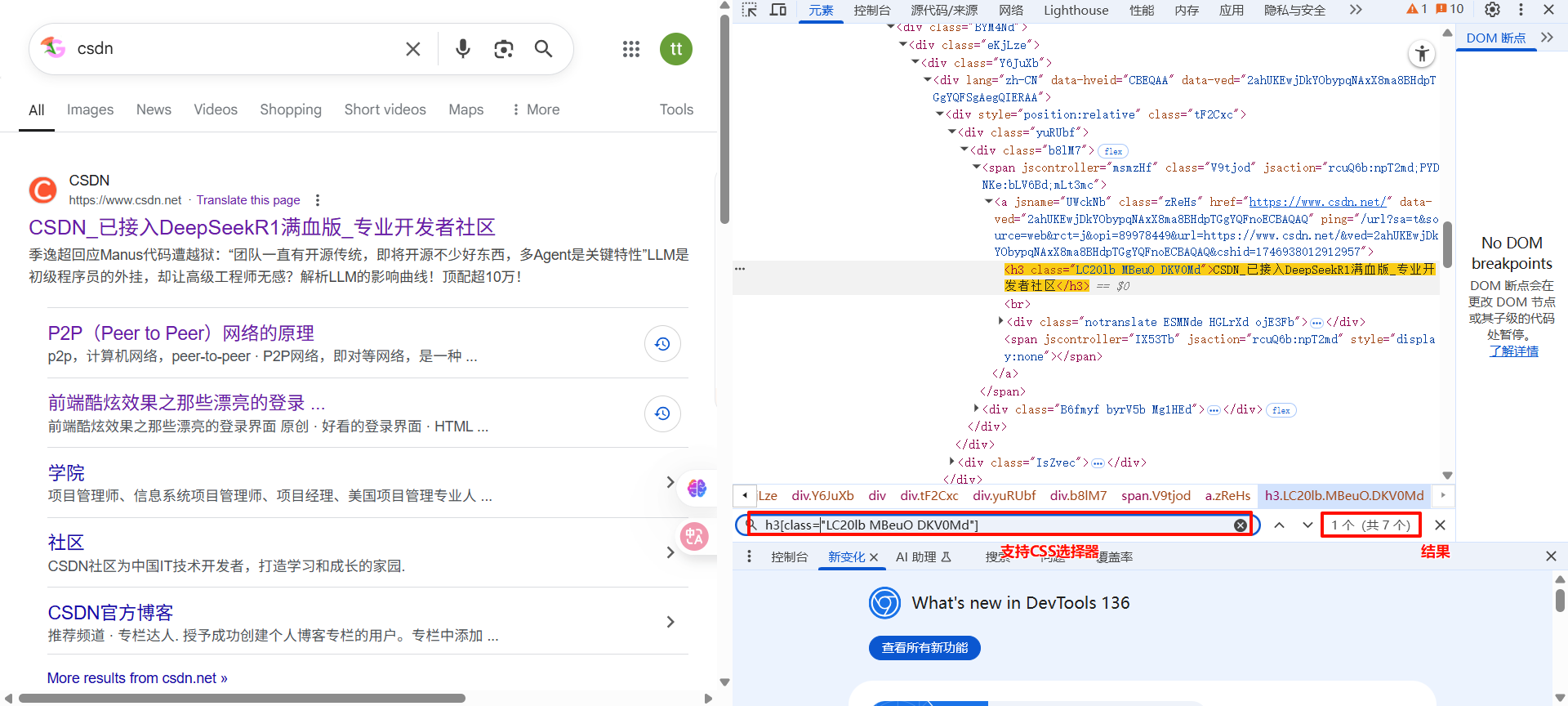1568x706 pixels.
Task: Open the 性能 Performance tab
Action: coord(1142,10)
